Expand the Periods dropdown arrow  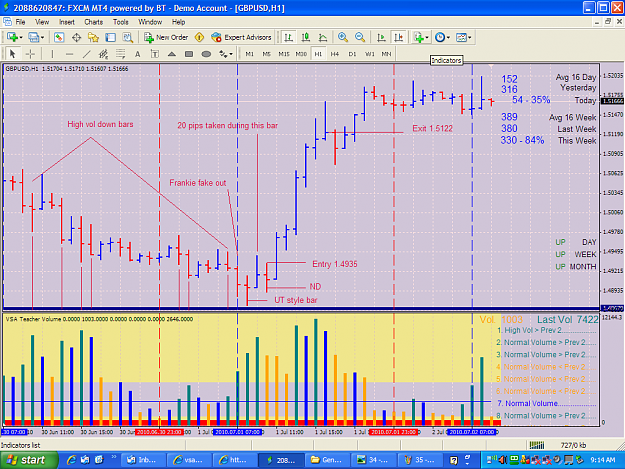pos(448,38)
